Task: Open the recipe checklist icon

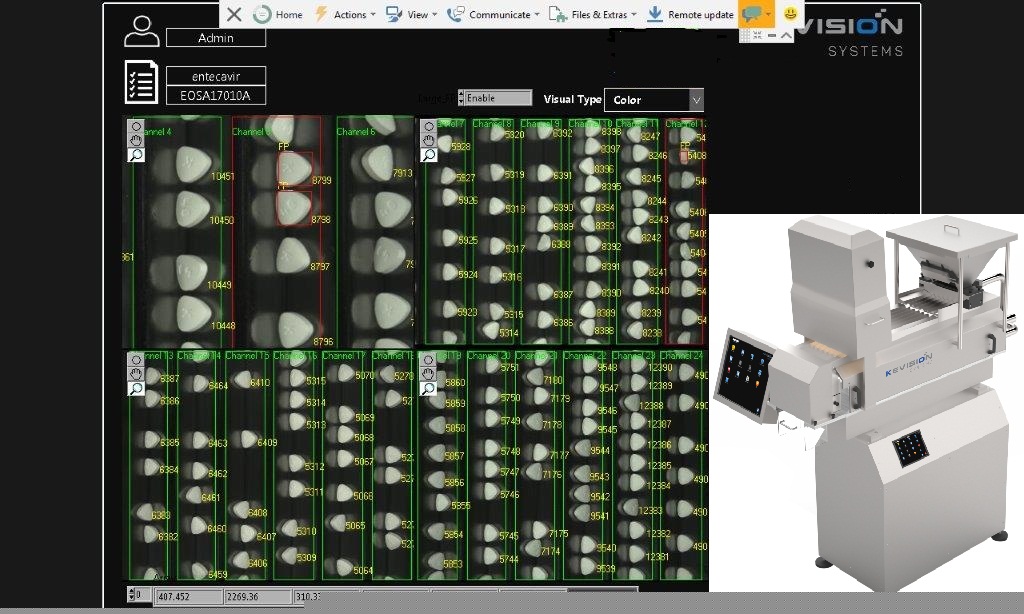Action: (141, 82)
